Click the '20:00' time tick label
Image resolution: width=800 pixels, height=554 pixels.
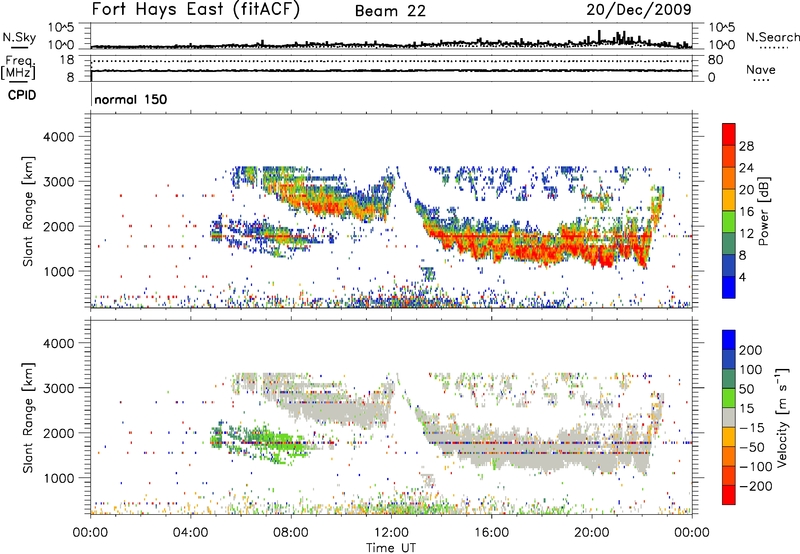(x=592, y=533)
